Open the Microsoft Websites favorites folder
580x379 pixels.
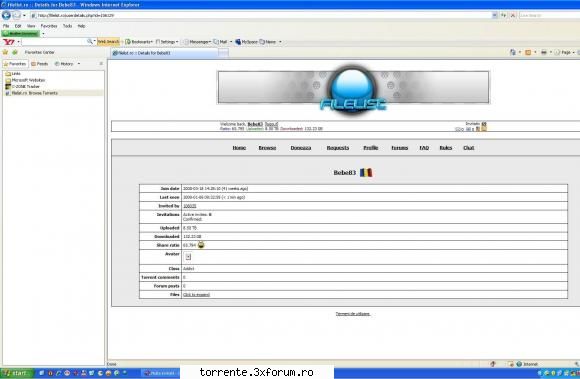(x=25, y=80)
